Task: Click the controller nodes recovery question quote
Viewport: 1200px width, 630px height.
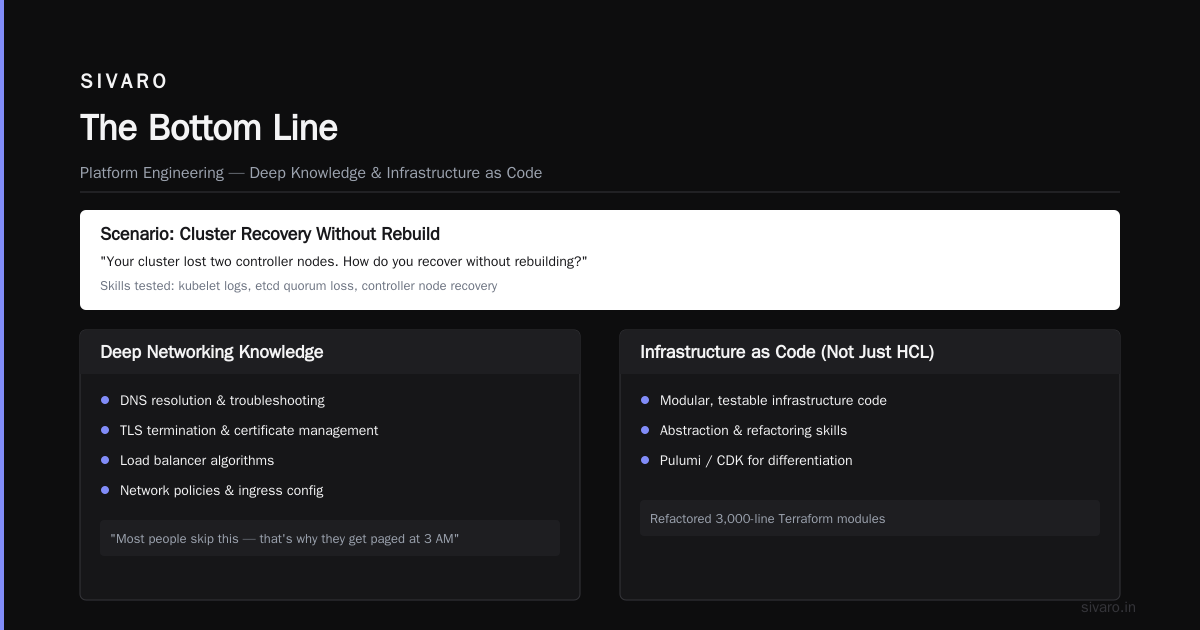Action: tap(344, 262)
